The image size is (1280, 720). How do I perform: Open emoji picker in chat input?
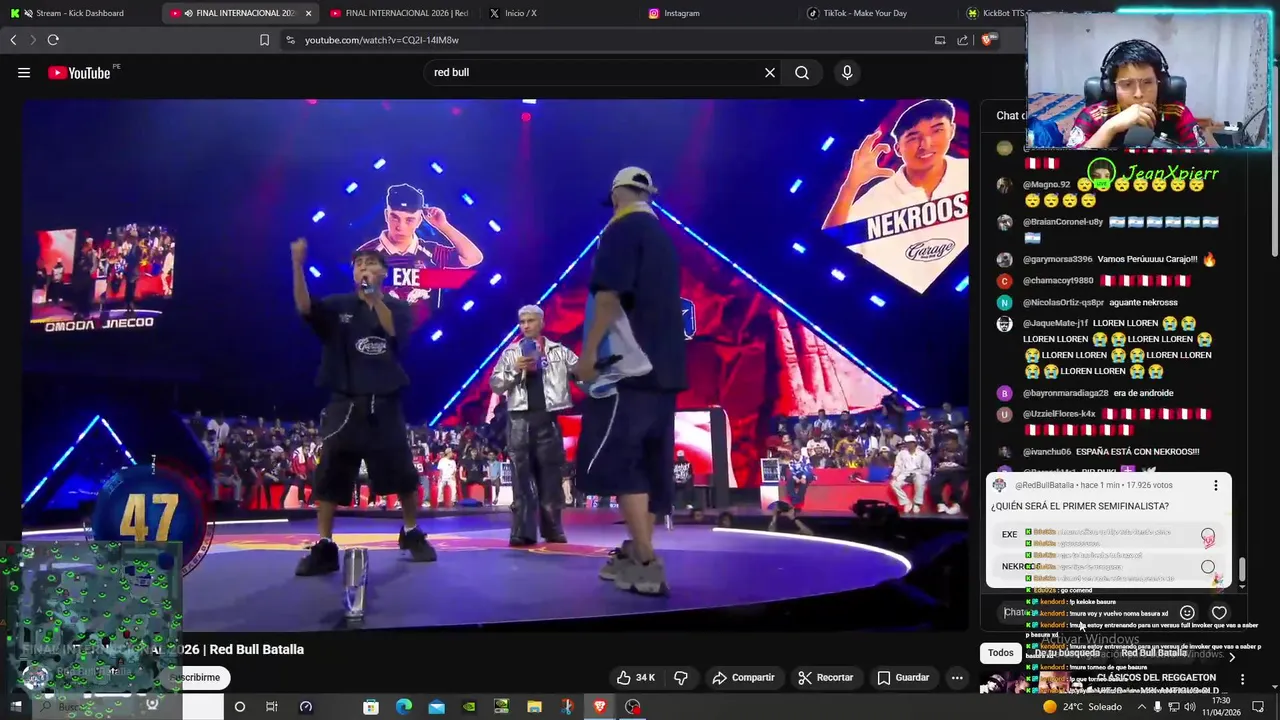click(1187, 612)
